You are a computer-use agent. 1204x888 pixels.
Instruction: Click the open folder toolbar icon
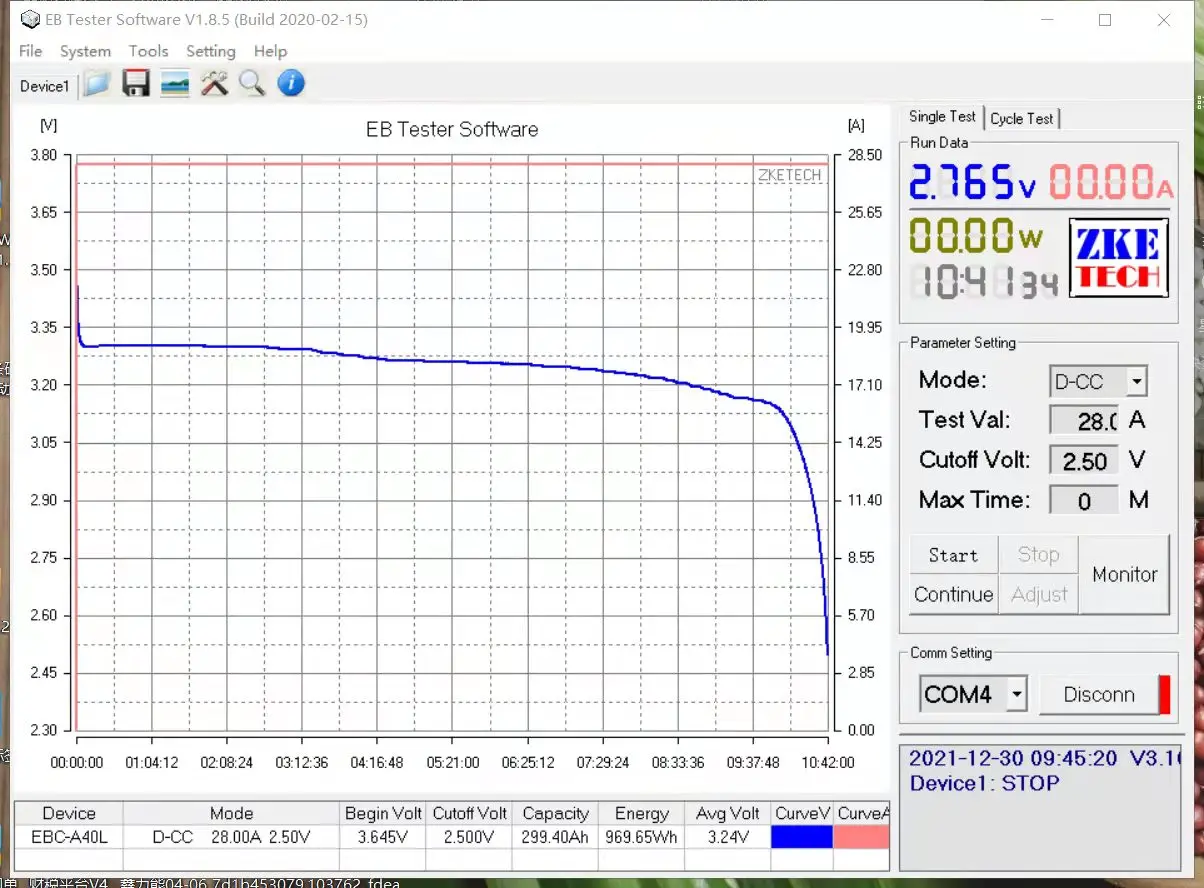tap(96, 84)
